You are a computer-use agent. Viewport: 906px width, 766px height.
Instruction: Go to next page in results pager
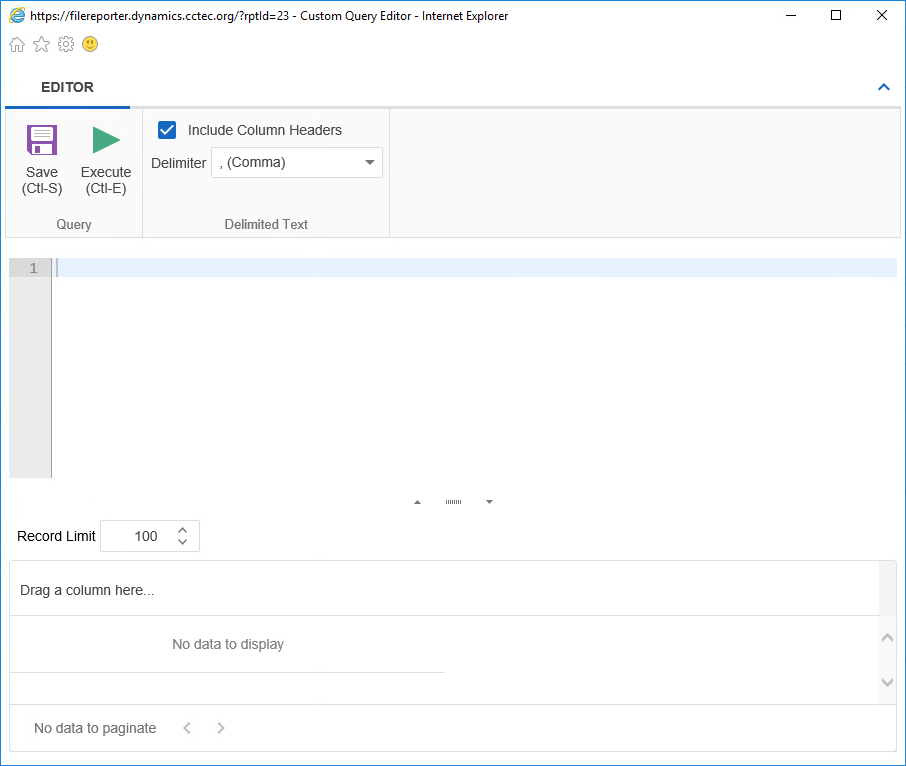[x=221, y=728]
